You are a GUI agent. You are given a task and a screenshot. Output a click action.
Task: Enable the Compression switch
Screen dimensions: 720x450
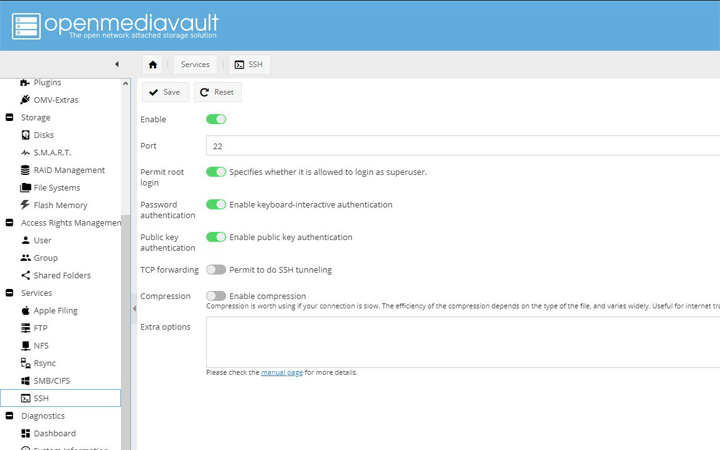click(x=216, y=296)
